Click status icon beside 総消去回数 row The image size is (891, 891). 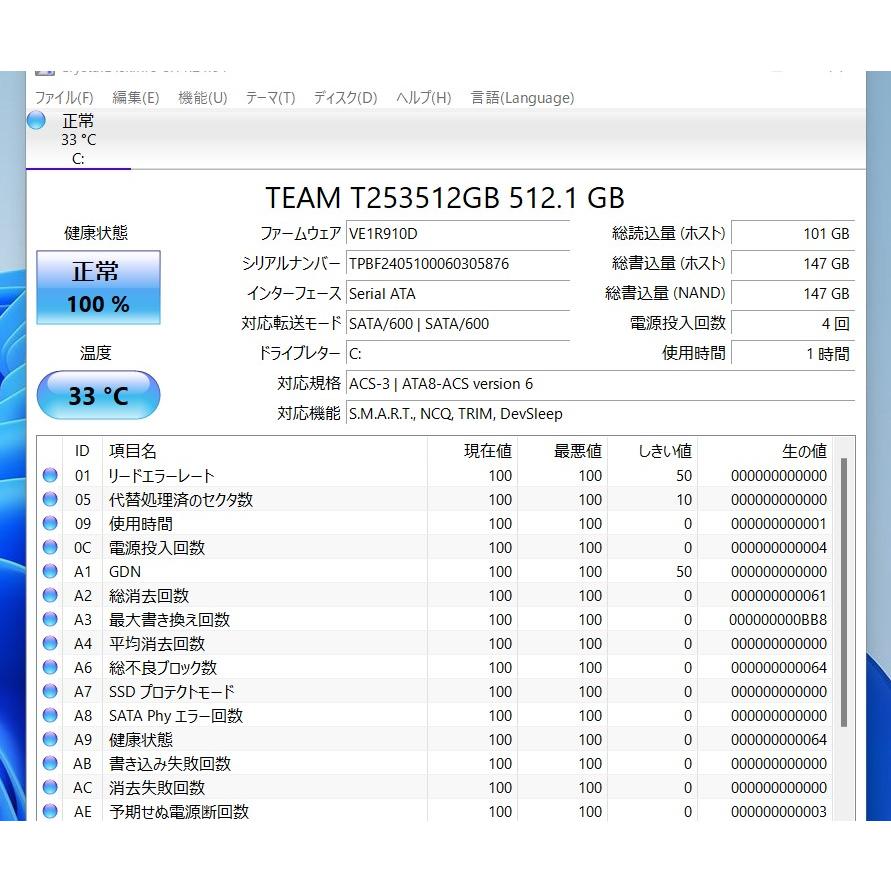click(50, 596)
